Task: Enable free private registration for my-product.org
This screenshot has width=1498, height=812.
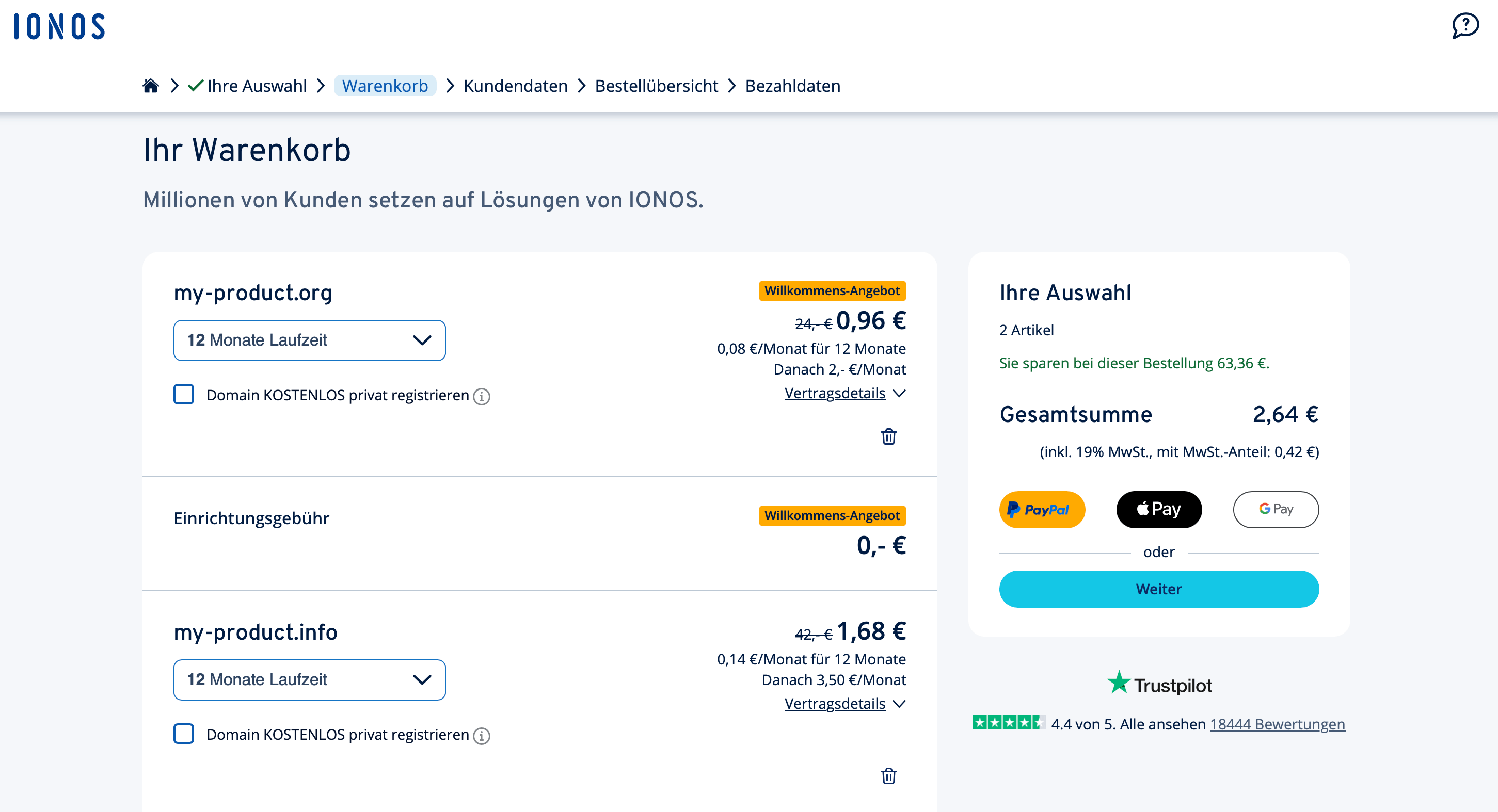Action: [184, 395]
